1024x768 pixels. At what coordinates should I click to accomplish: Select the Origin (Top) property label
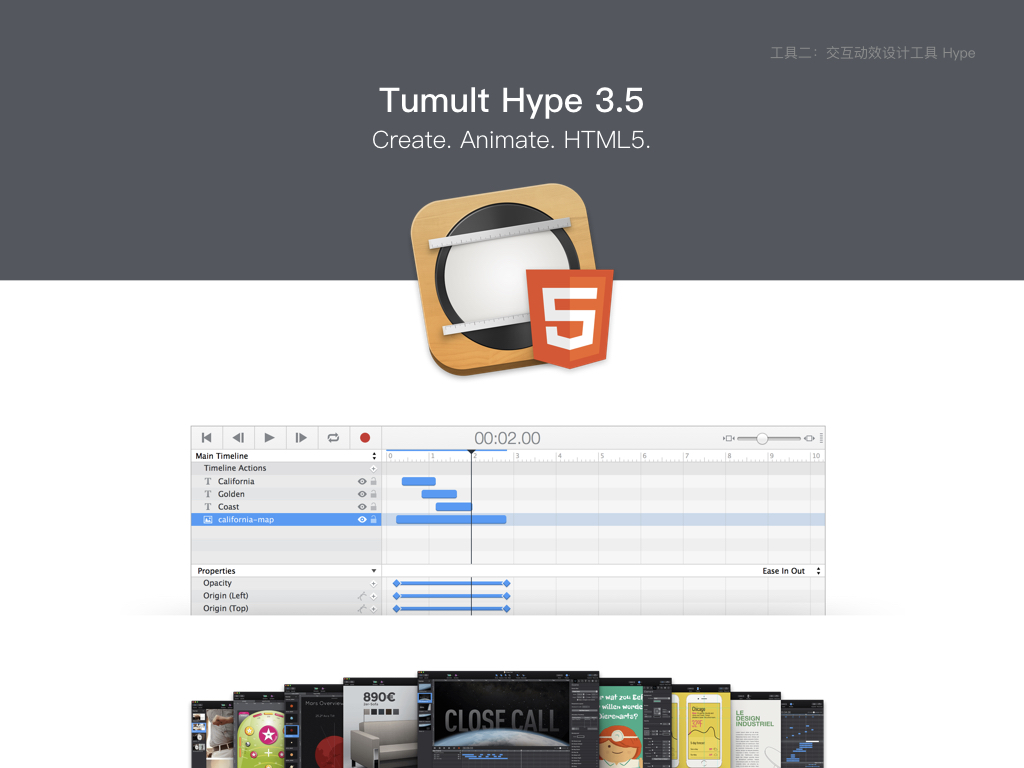225,609
